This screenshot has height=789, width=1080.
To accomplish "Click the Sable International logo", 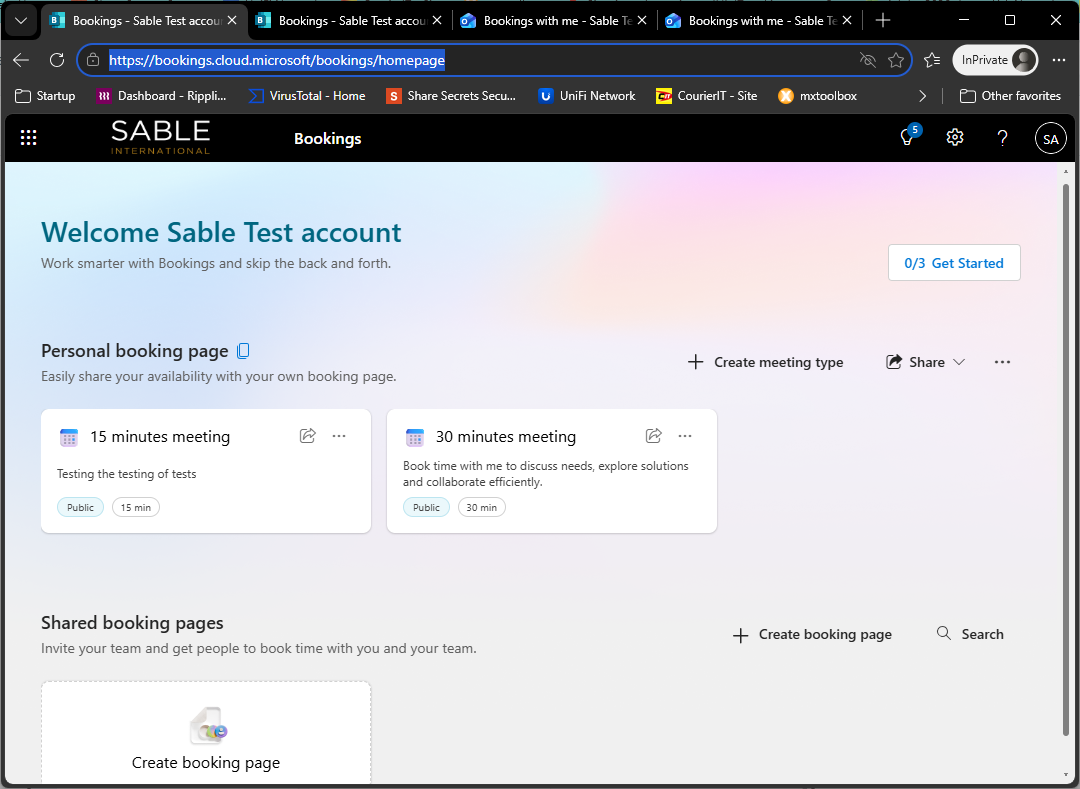I will tap(160, 138).
